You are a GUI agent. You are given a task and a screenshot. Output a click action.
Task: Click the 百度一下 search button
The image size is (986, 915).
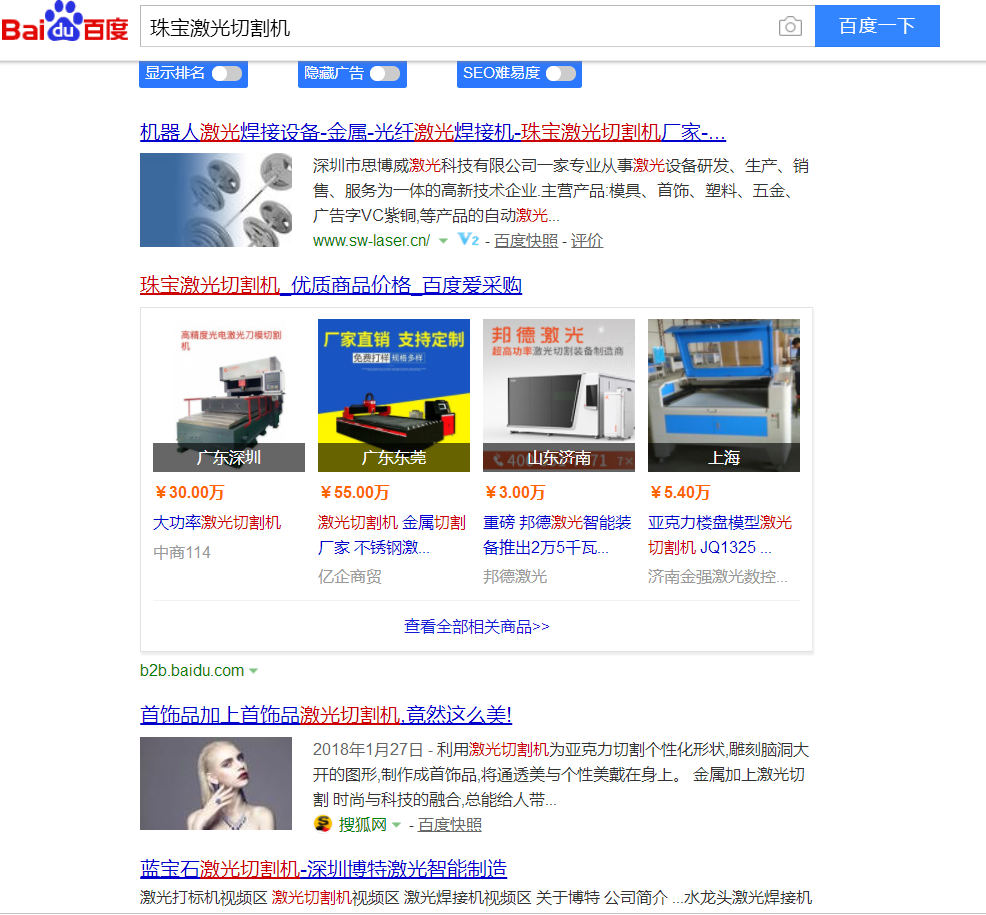[877, 26]
